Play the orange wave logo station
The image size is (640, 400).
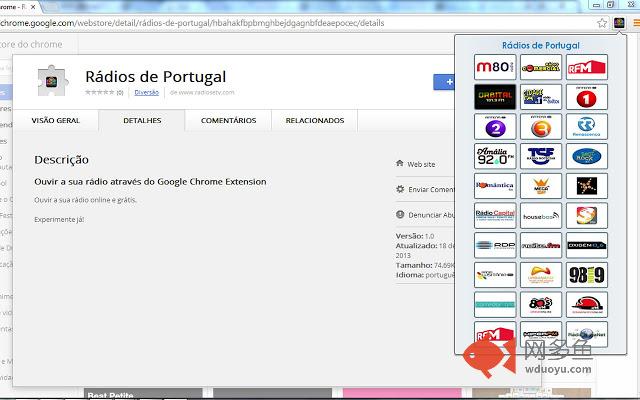[x=541, y=275]
